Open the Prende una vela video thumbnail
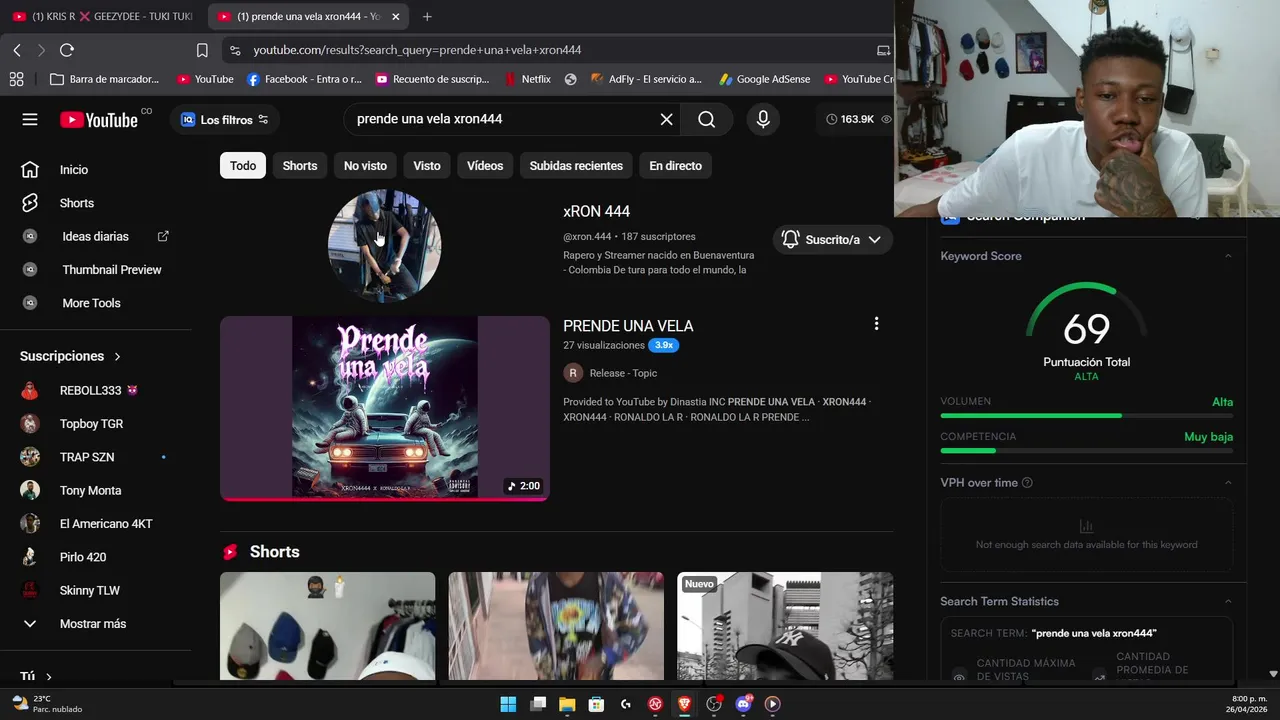Screen dimensions: 1280x720 click(385, 407)
